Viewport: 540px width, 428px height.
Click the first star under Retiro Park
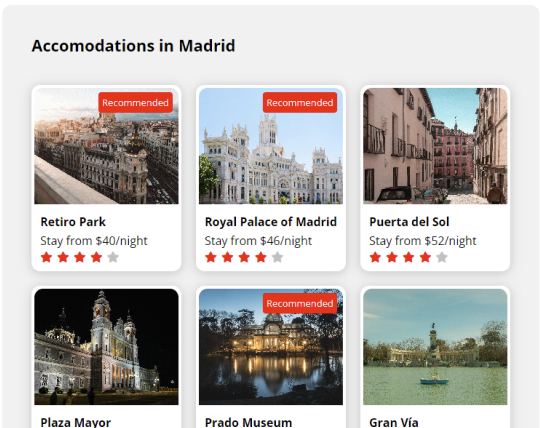point(46,257)
